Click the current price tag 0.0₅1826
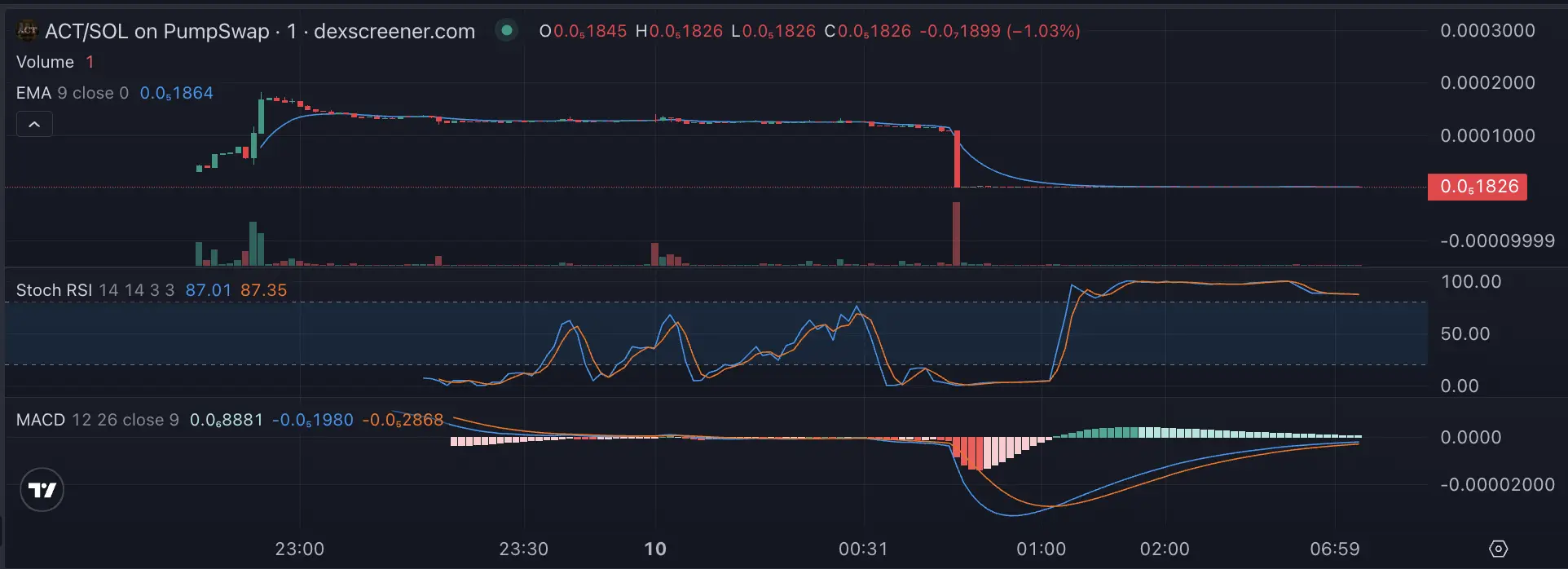The height and width of the screenshot is (569, 1568). point(1478,187)
